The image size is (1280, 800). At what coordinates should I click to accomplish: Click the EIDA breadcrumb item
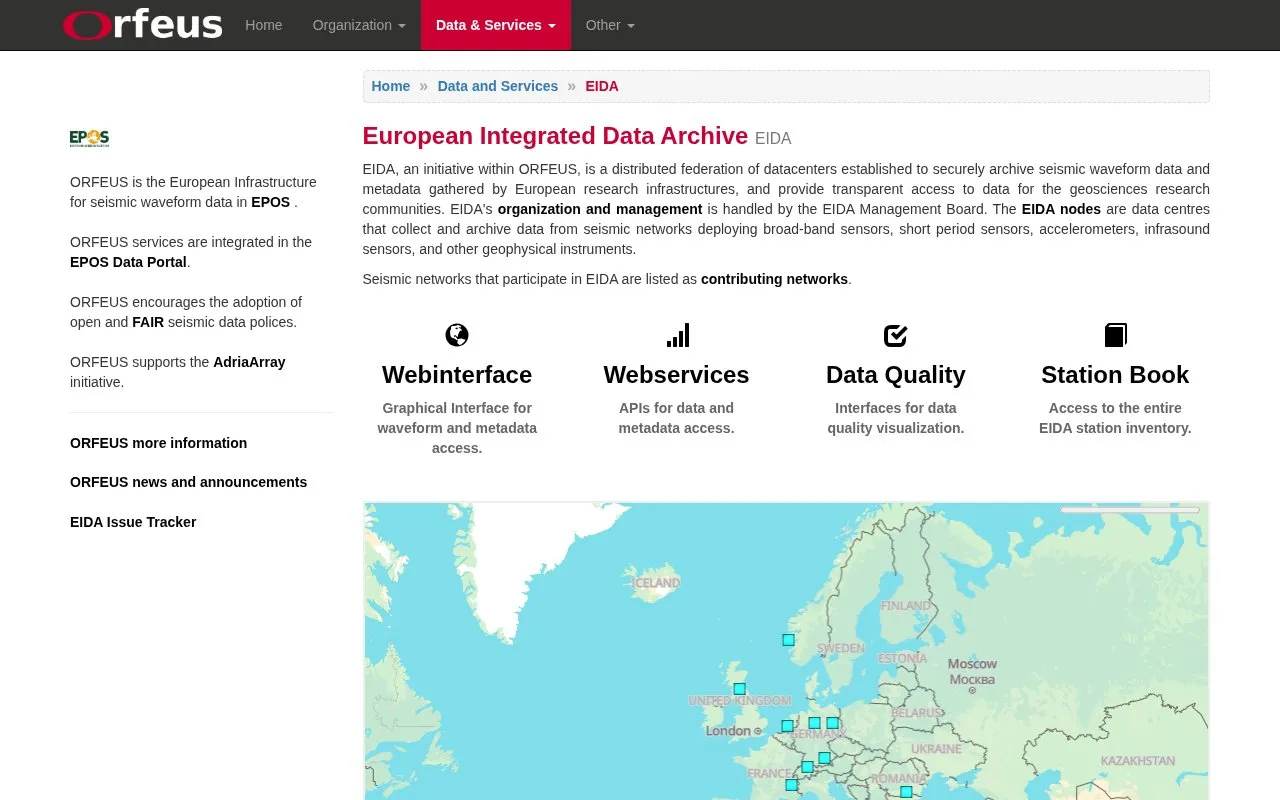point(602,86)
